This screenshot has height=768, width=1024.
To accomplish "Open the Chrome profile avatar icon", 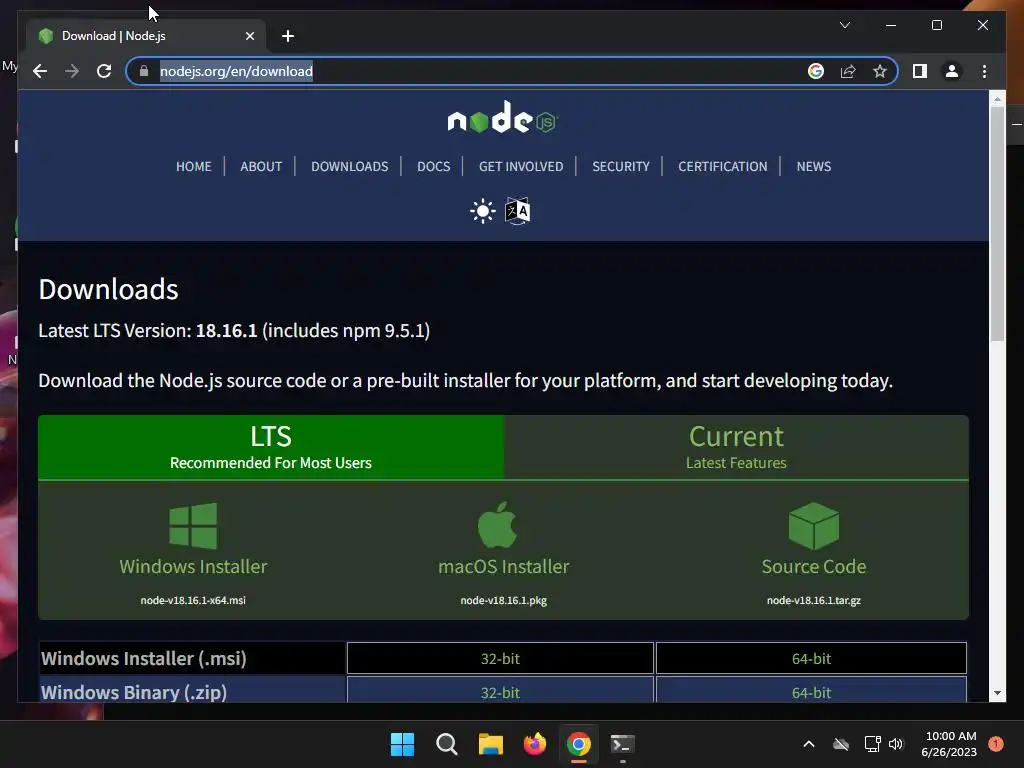I will click(x=952, y=71).
